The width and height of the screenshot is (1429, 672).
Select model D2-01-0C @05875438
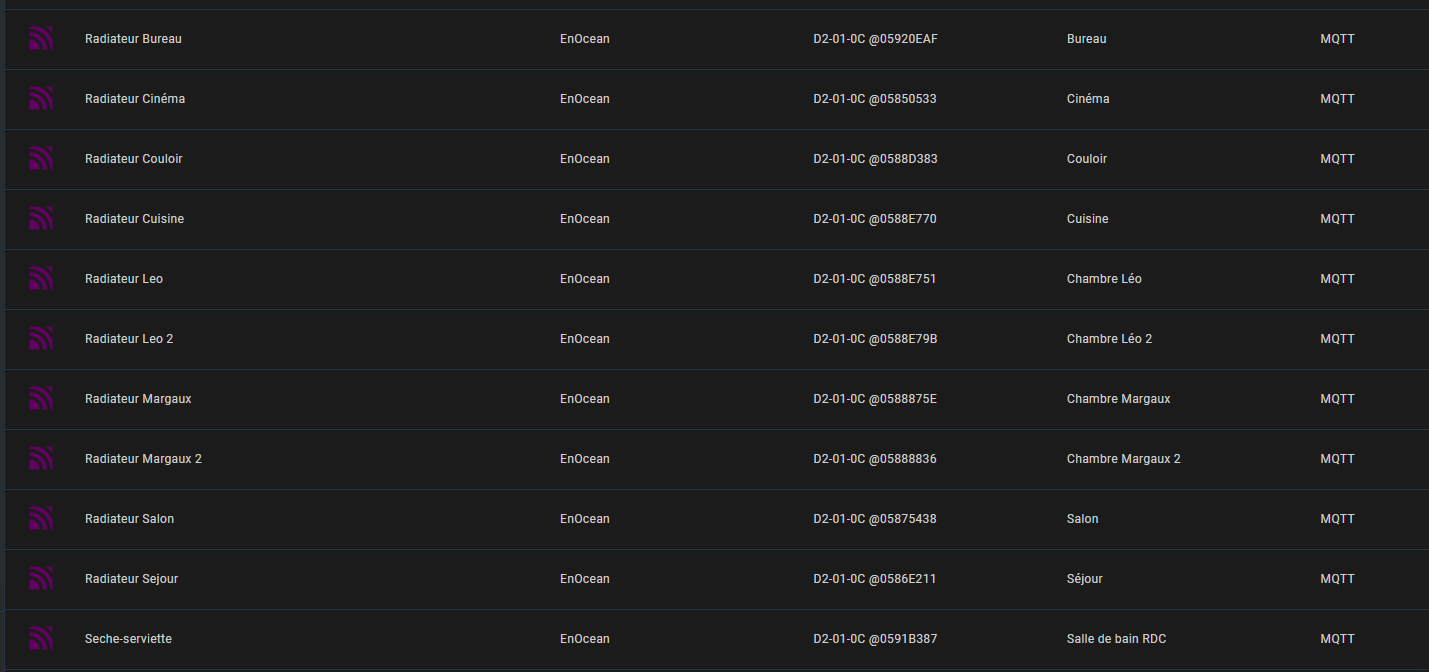point(875,519)
